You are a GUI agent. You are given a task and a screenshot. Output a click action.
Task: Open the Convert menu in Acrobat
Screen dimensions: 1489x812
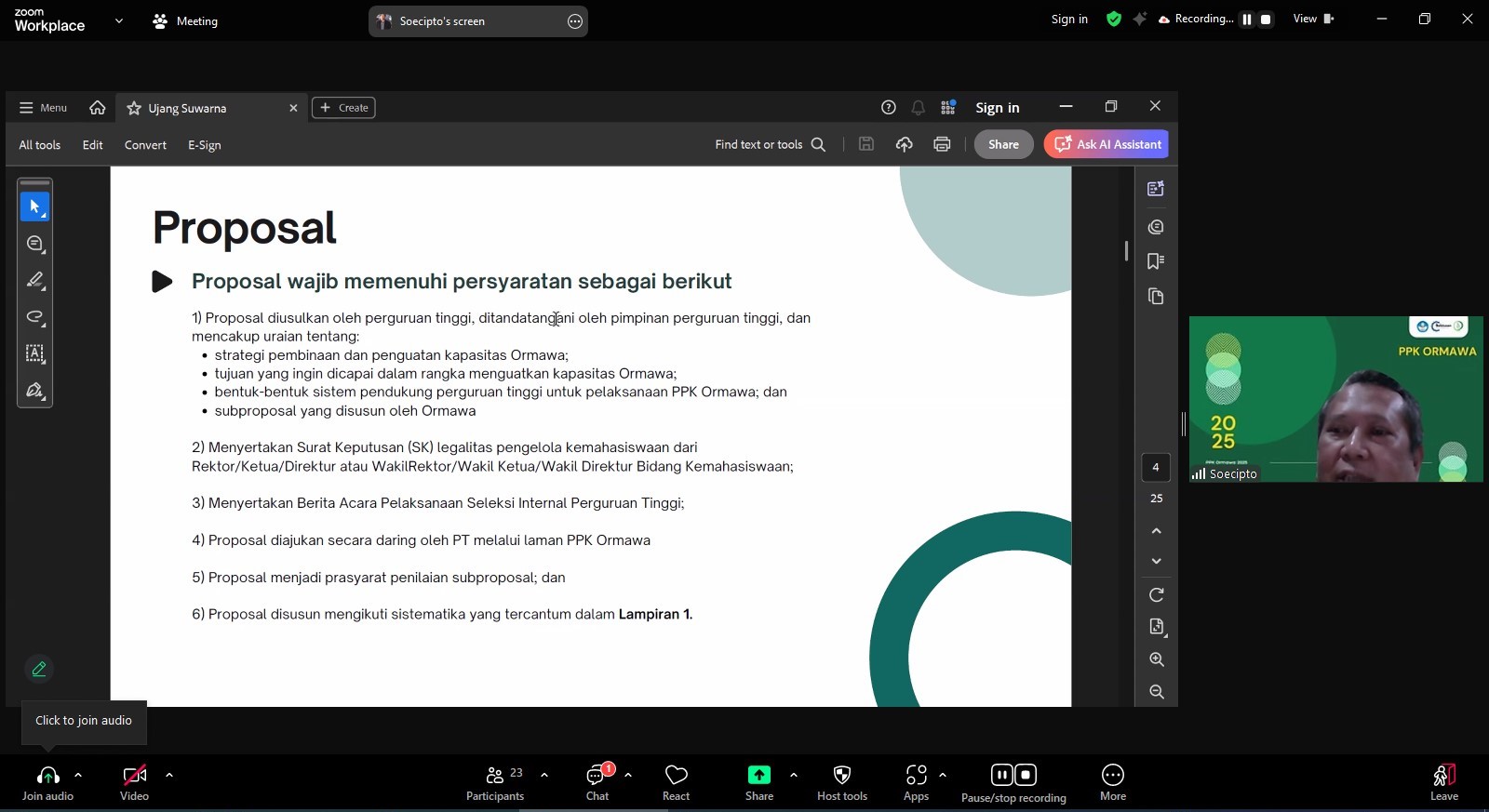click(145, 145)
